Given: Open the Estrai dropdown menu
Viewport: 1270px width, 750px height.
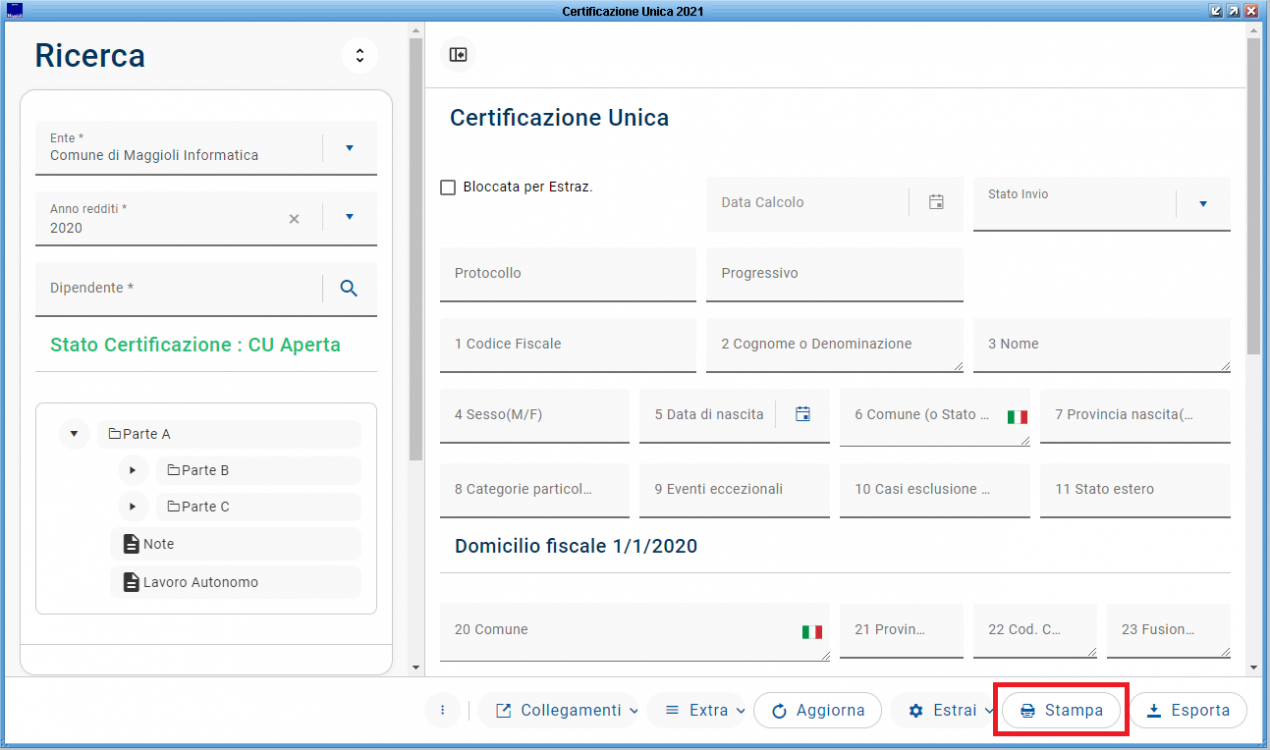Looking at the screenshot, I should pos(944,710).
